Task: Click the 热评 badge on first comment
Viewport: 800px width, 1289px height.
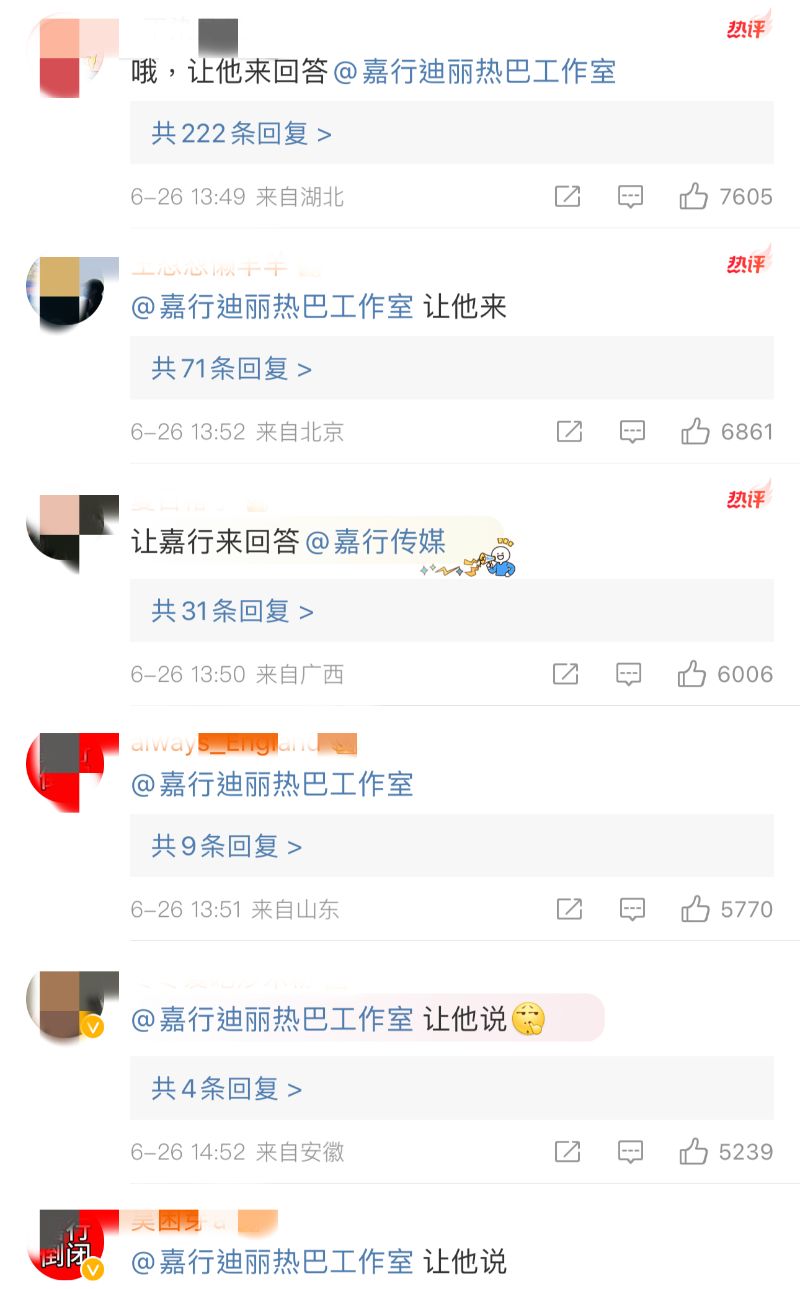Action: (748, 26)
